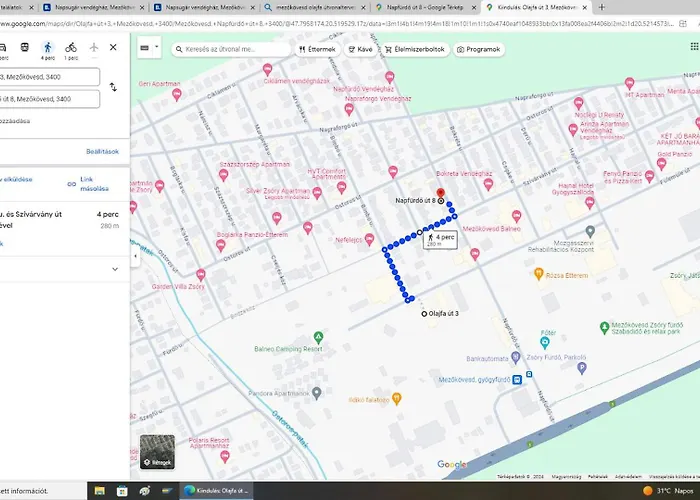The width and height of the screenshot is (700, 500).
Task: Click the Nefelejcs lodging pin
Action: point(369,240)
